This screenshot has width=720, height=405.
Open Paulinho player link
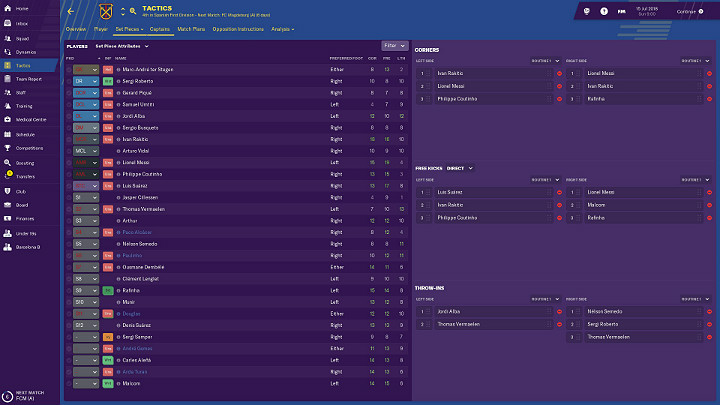click(132, 256)
